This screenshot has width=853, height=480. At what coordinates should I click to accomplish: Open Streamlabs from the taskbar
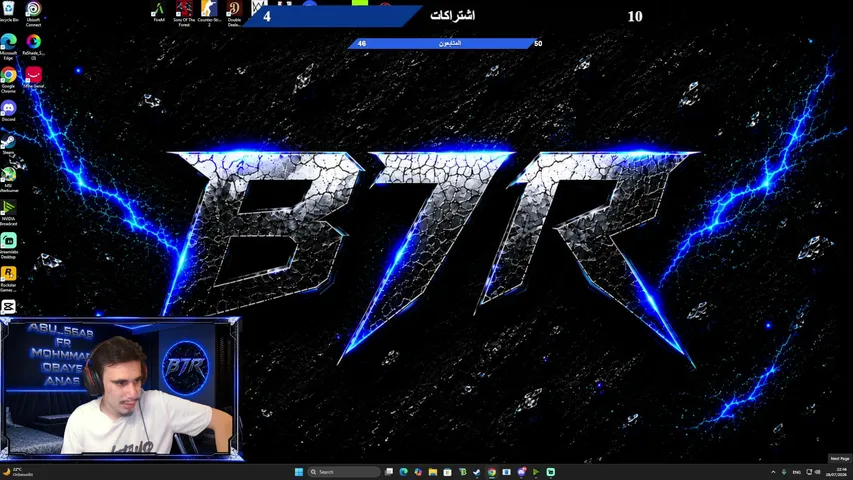(x=551, y=472)
